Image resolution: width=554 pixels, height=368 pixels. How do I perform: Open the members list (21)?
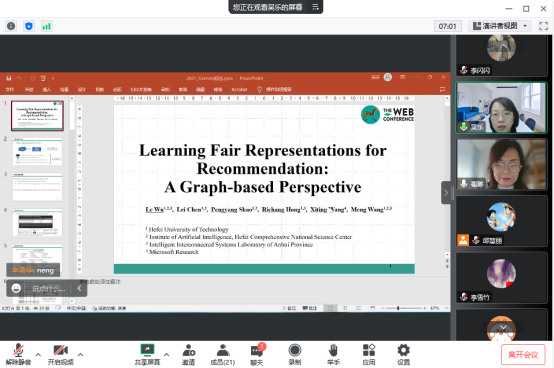point(223,355)
